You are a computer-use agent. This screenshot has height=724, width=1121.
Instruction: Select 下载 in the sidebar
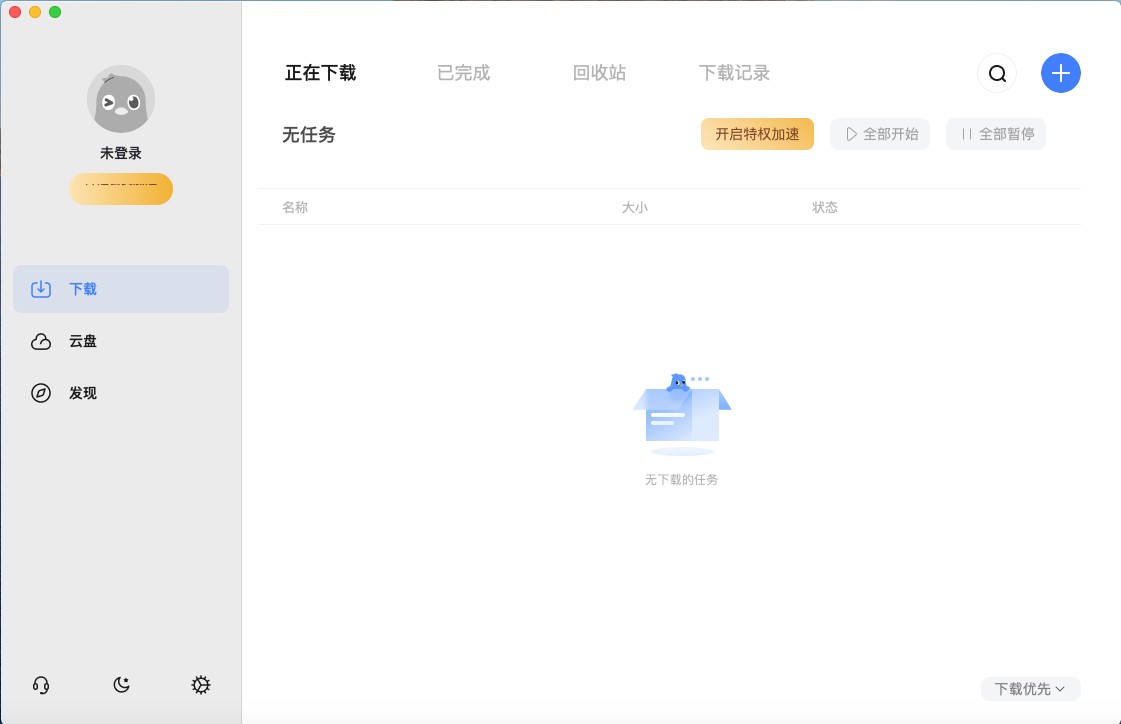click(x=121, y=289)
